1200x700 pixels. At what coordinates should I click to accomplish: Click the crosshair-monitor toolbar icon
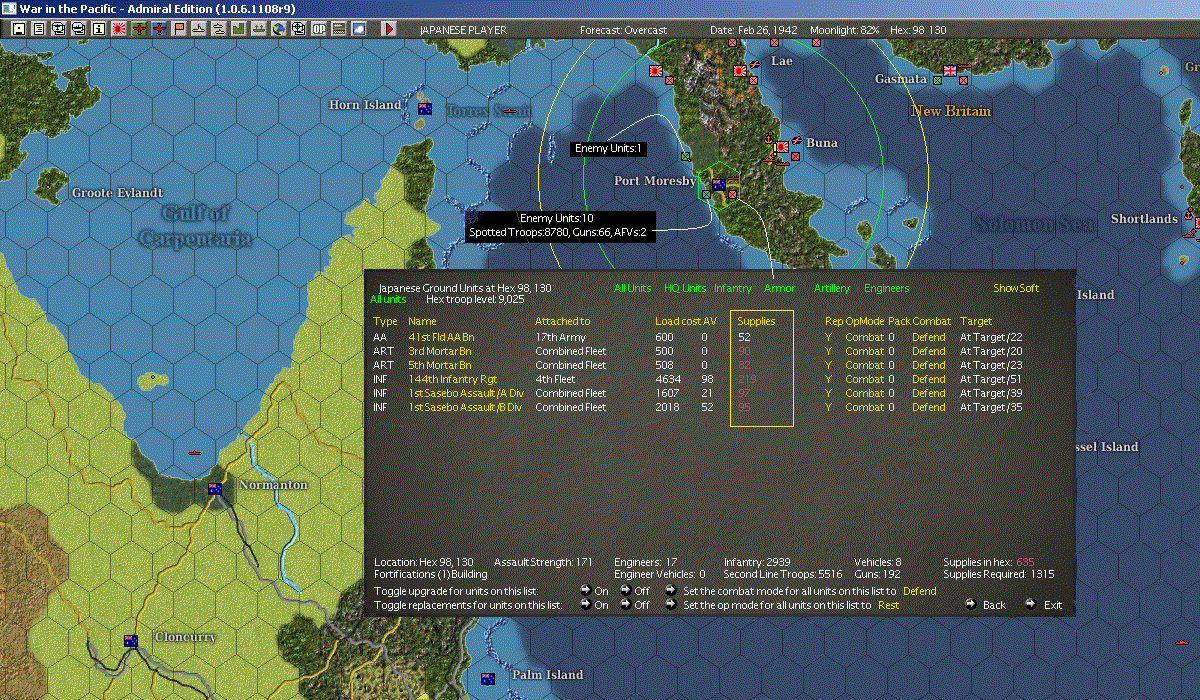pos(298,29)
